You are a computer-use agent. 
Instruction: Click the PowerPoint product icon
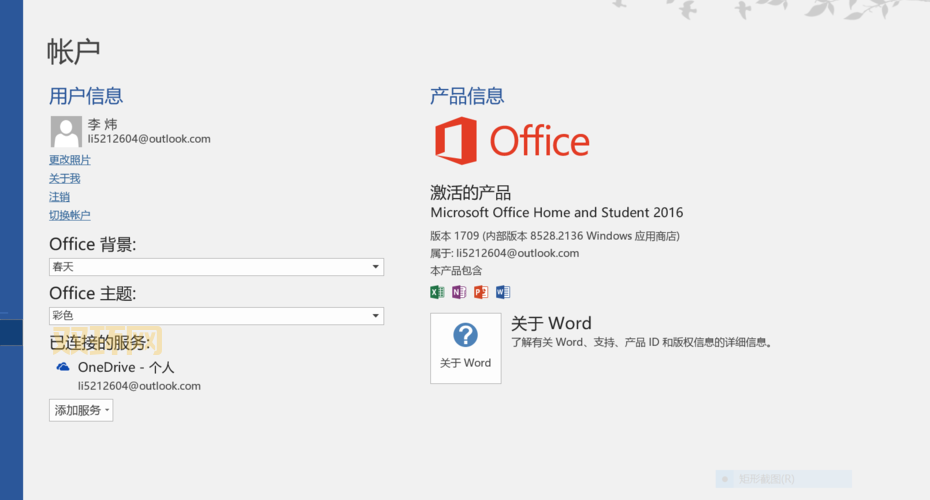pyautogui.click(x=481, y=292)
